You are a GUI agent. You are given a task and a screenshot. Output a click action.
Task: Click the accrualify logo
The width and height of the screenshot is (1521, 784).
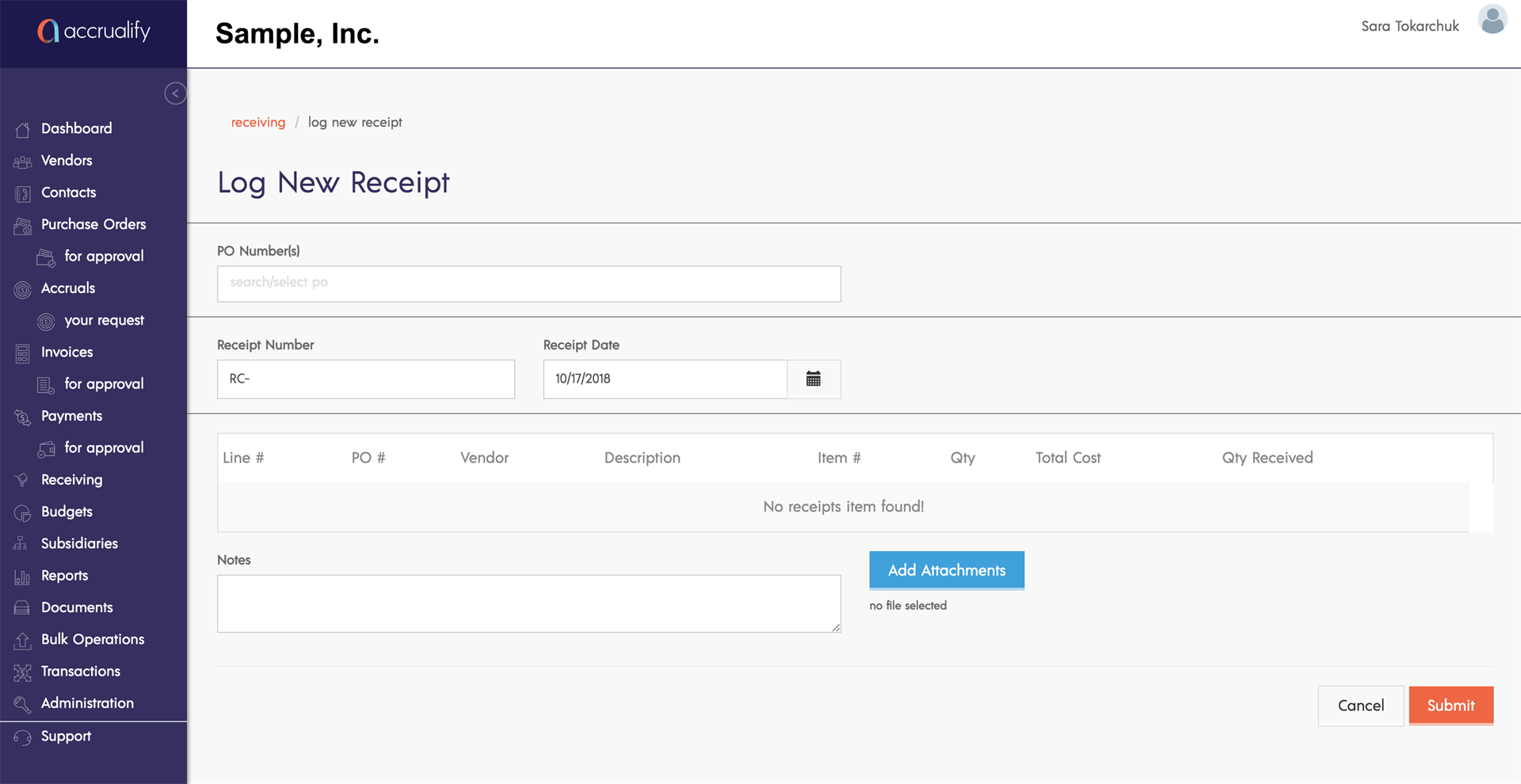(x=93, y=31)
